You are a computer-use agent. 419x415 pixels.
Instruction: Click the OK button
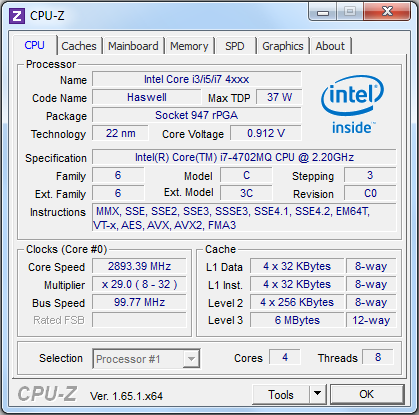[367, 394]
